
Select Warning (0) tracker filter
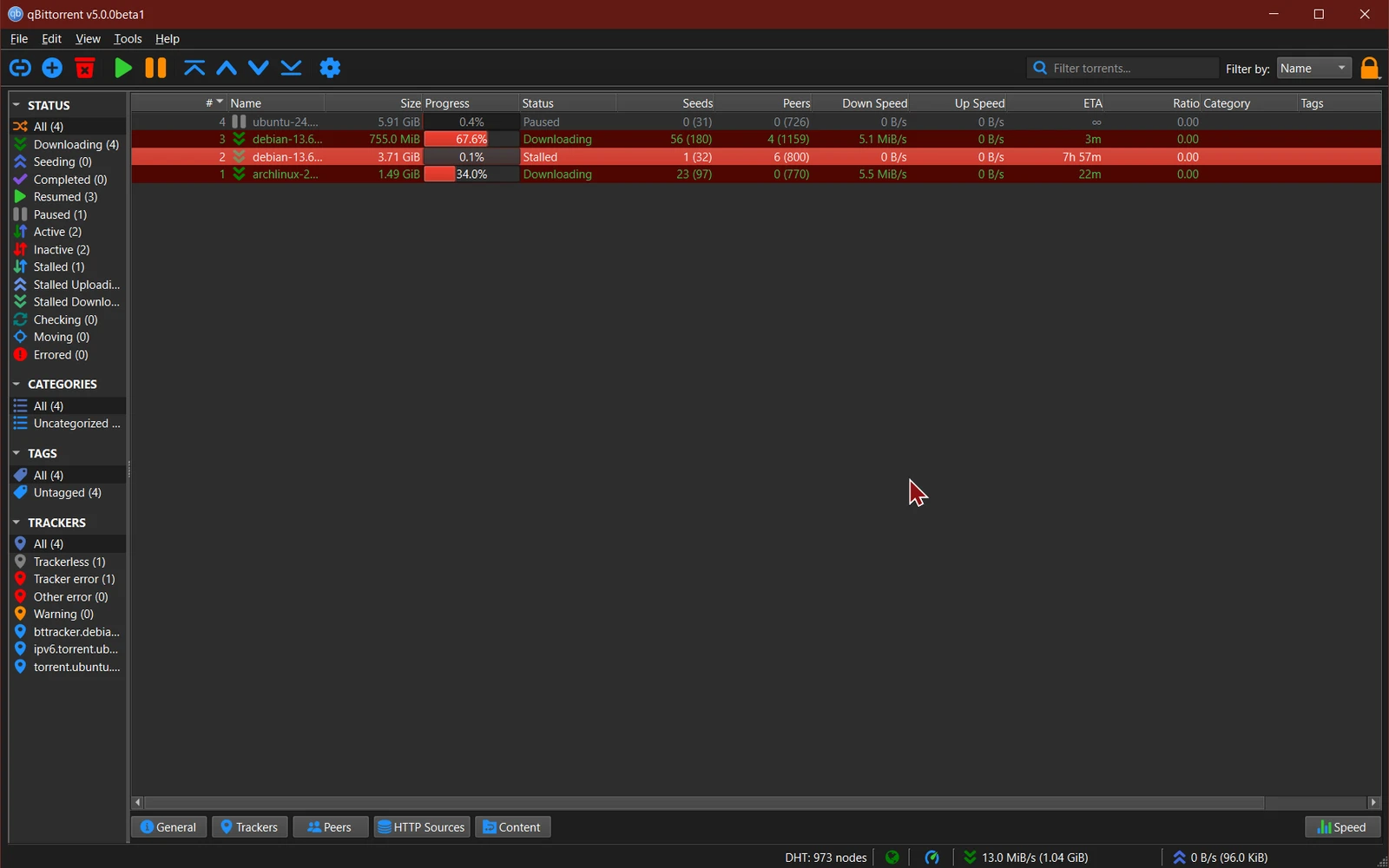pyautogui.click(x=67, y=614)
